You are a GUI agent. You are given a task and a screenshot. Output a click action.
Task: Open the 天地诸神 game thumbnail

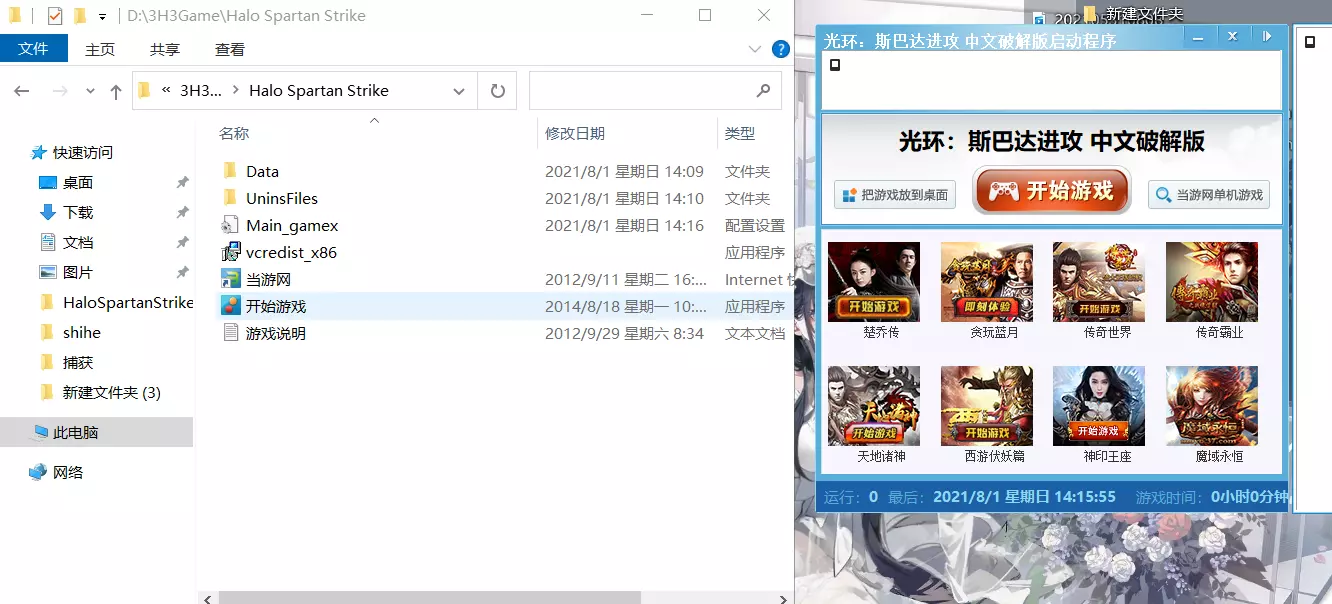click(x=873, y=406)
